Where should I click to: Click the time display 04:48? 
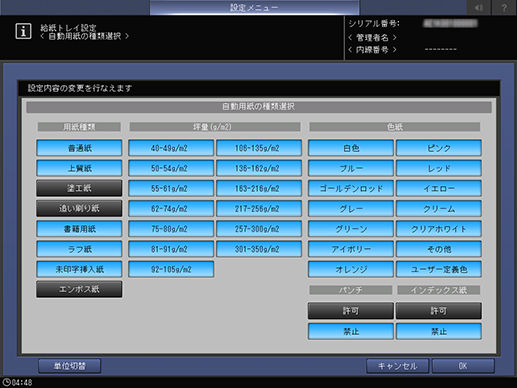pyautogui.click(x=22, y=382)
